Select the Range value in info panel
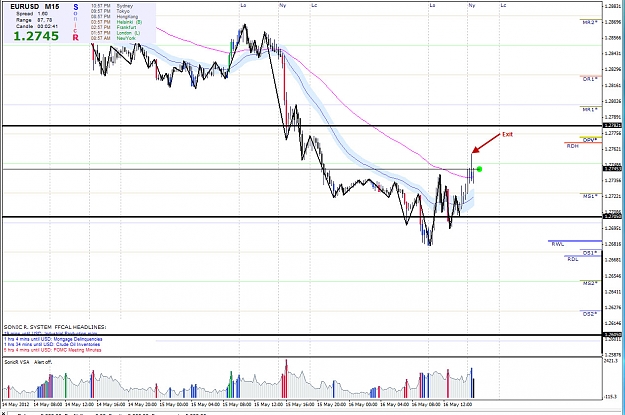Viewport: 625px width, 415px height. pyautogui.click(x=46, y=20)
